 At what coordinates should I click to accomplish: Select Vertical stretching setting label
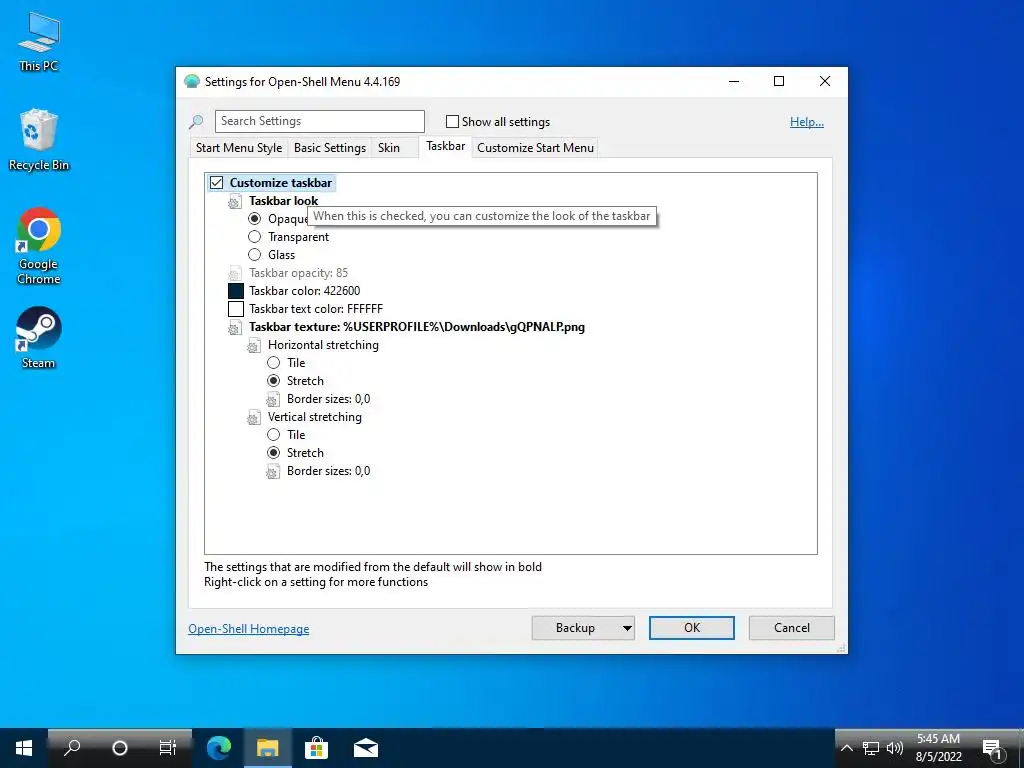315,417
